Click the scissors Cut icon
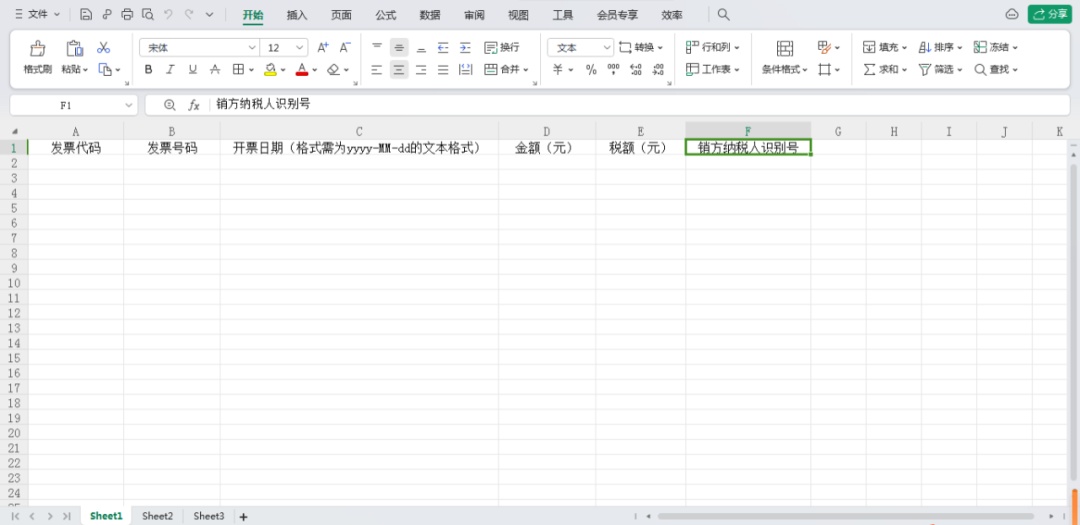The image size is (1080, 525). point(103,48)
